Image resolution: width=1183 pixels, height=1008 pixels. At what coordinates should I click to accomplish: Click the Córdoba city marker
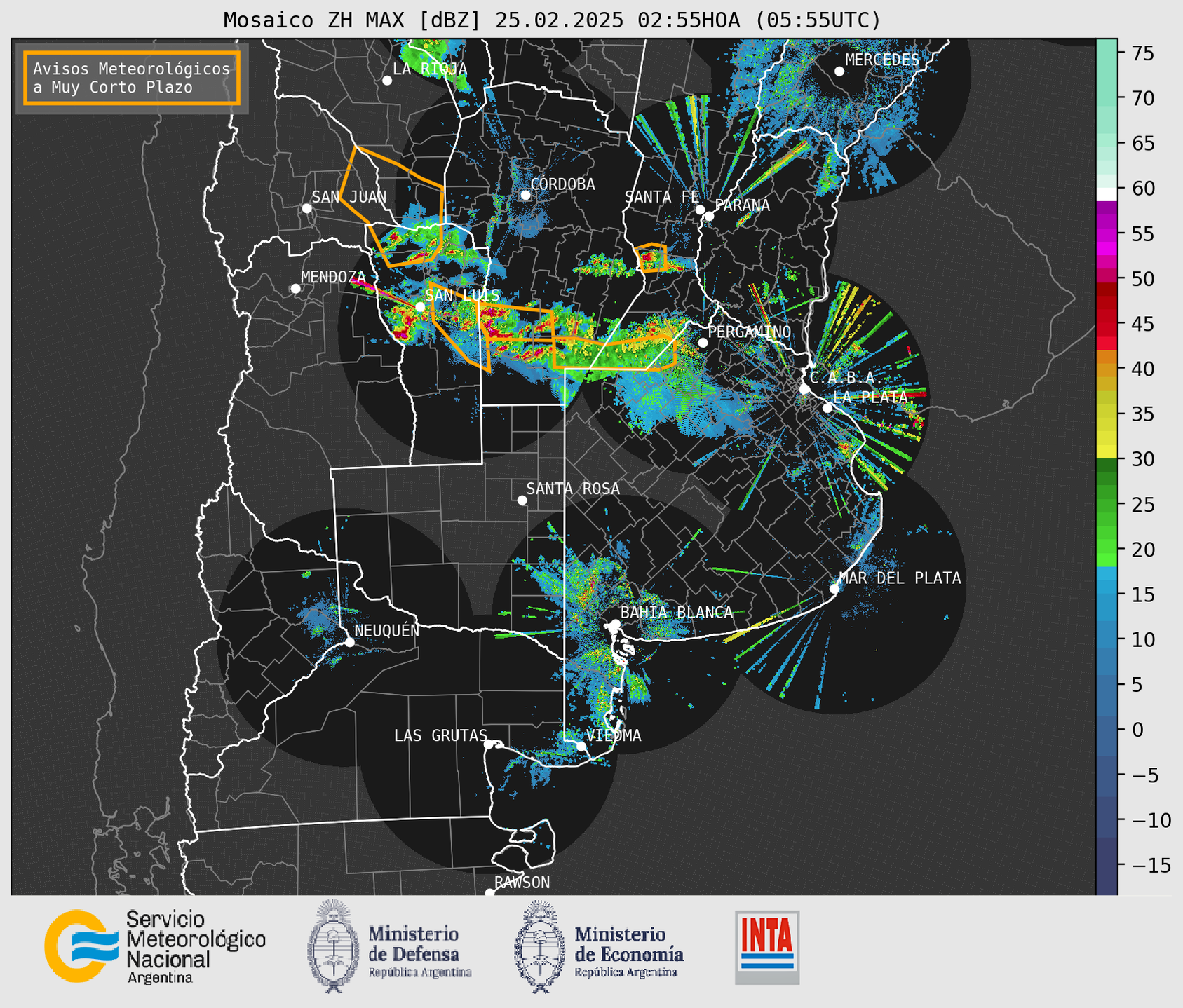click(525, 195)
